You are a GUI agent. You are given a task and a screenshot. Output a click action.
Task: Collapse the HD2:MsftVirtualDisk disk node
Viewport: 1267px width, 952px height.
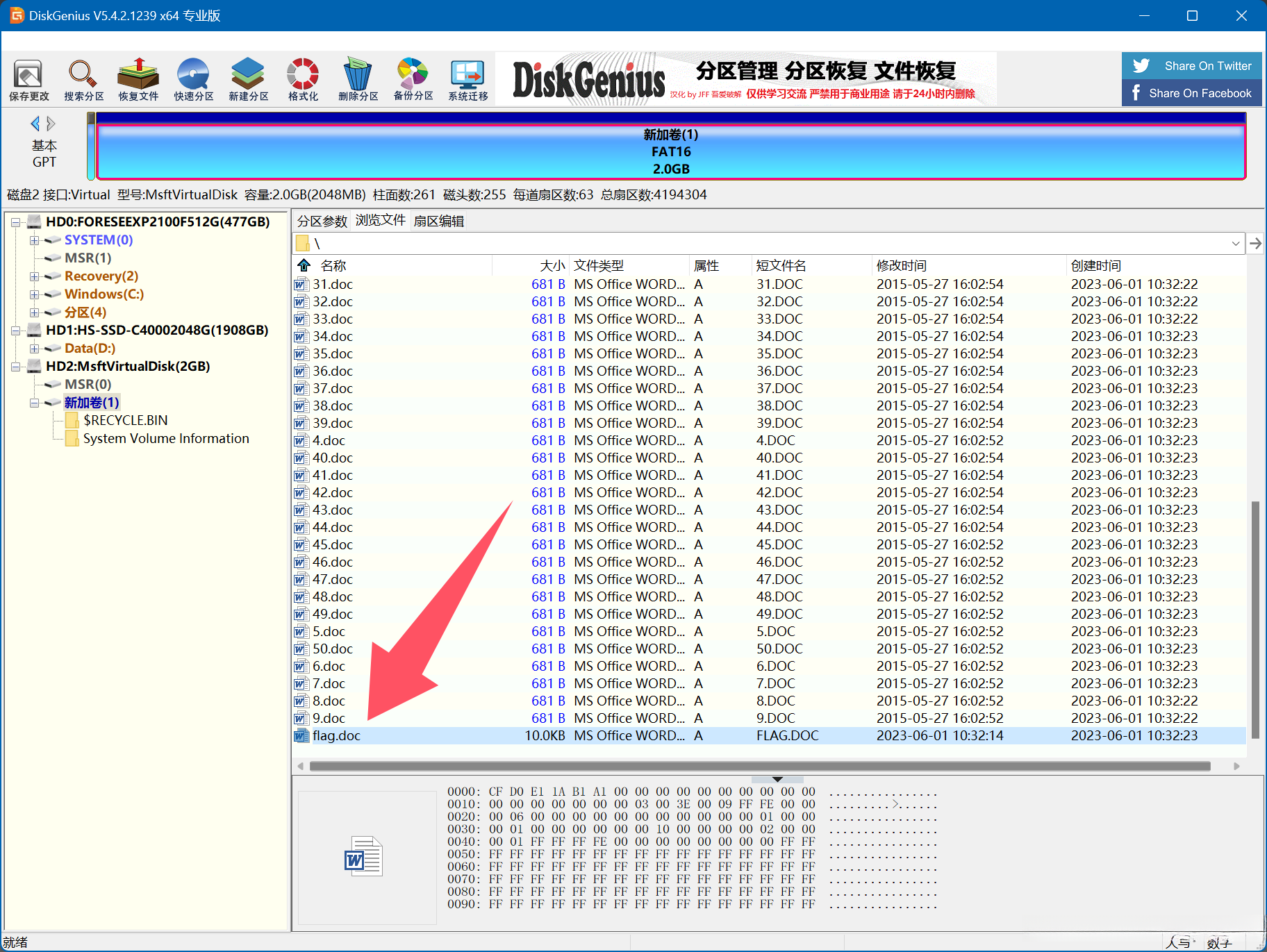[x=16, y=367]
